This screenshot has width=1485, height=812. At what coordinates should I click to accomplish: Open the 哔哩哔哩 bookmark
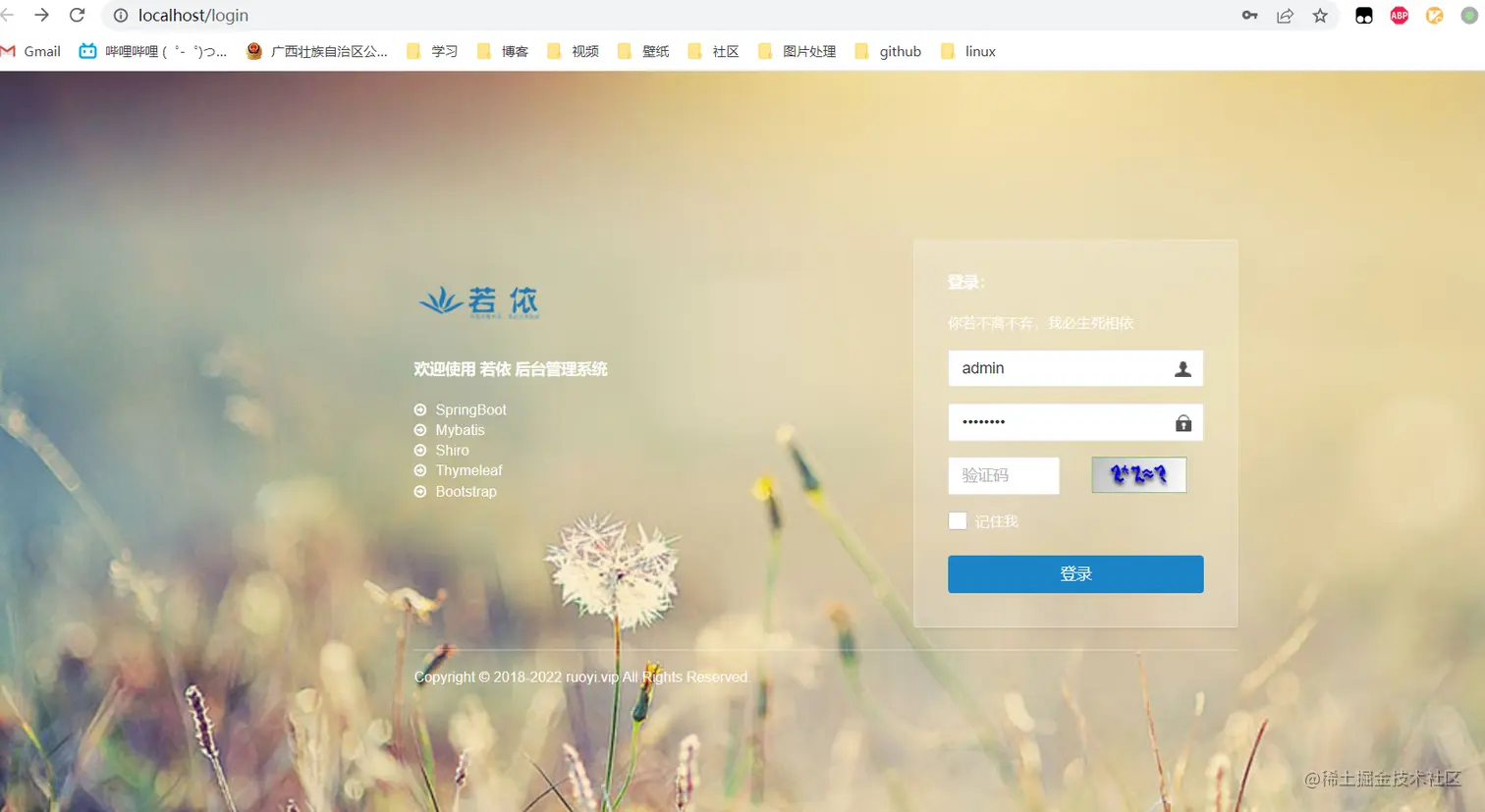tap(152, 51)
